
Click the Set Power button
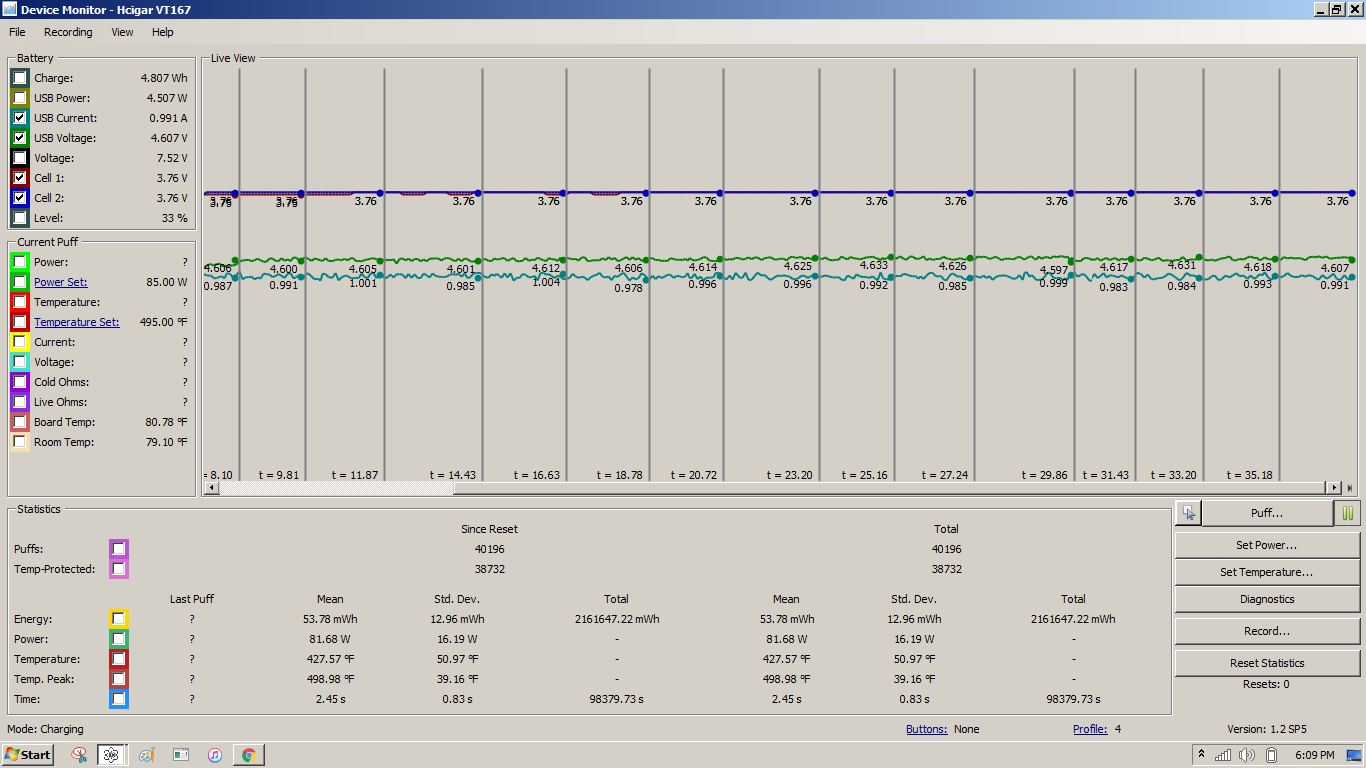[x=1266, y=545]
